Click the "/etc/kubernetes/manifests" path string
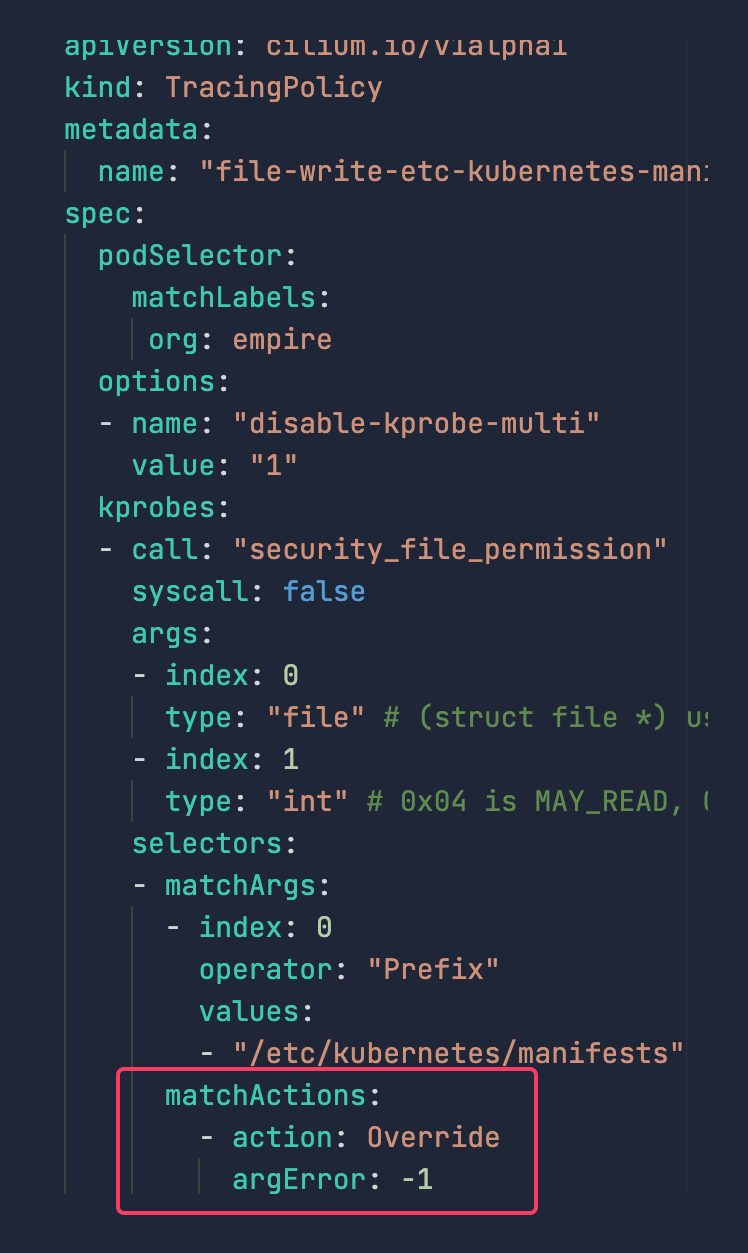Screen dimensions: 748x1253 [458, 1054]
